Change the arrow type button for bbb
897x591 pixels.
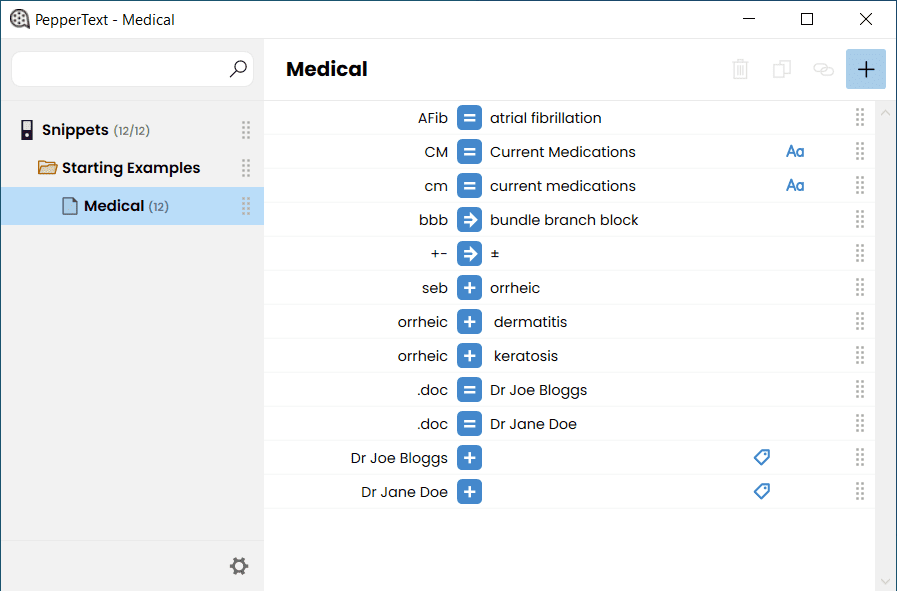tap(469, 220)
